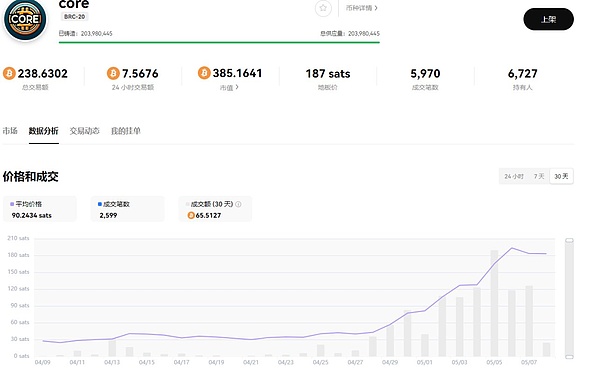The width and height of the screenshot is (600, 376).
Task: Click info icon next to 成交额 (30 天)
Action: (x=238, y=204)
